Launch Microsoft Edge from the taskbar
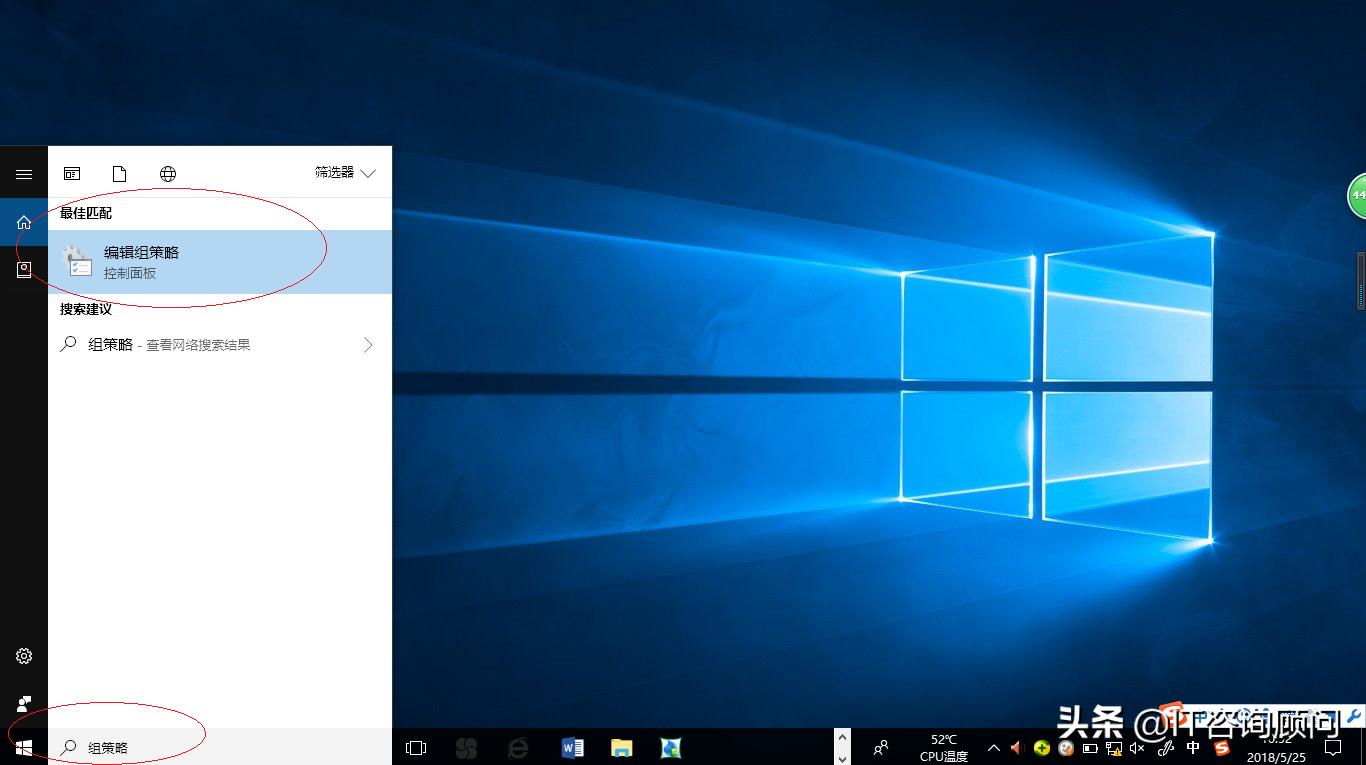This screenshot has width=1366, height=765. [x=519, y=747]
